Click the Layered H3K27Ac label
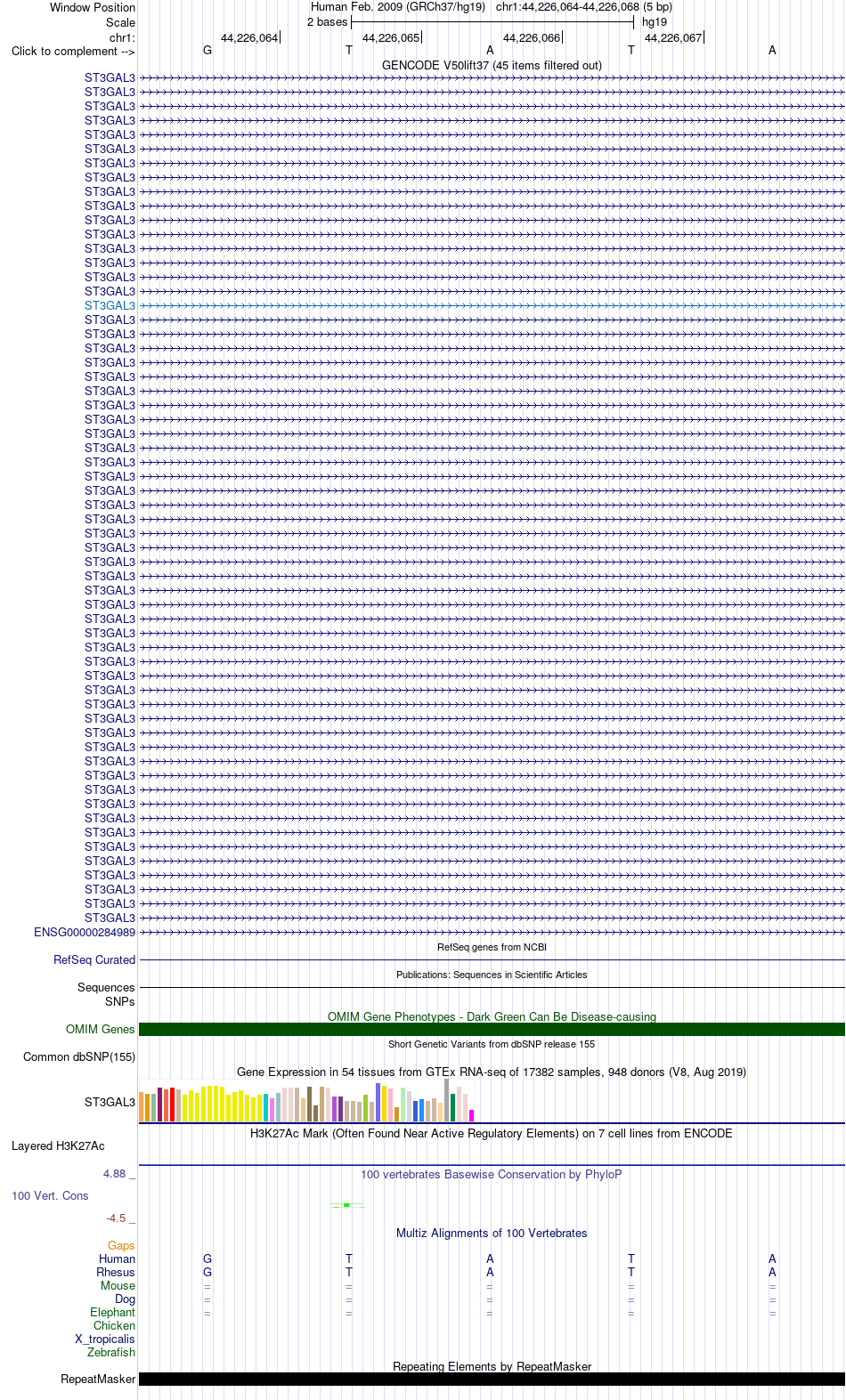This screenshot has height=1400, width=846. pos(58,1145)
